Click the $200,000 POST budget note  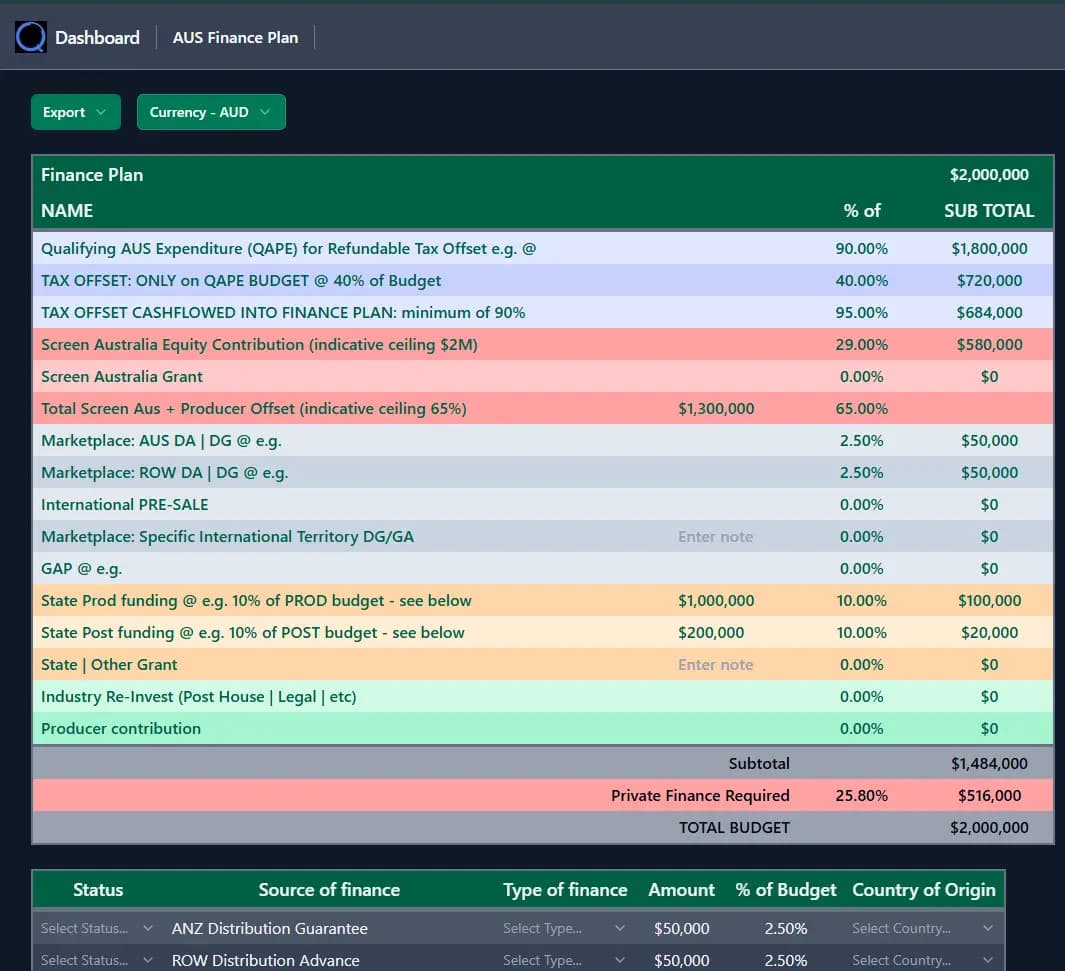coord(710,632)
